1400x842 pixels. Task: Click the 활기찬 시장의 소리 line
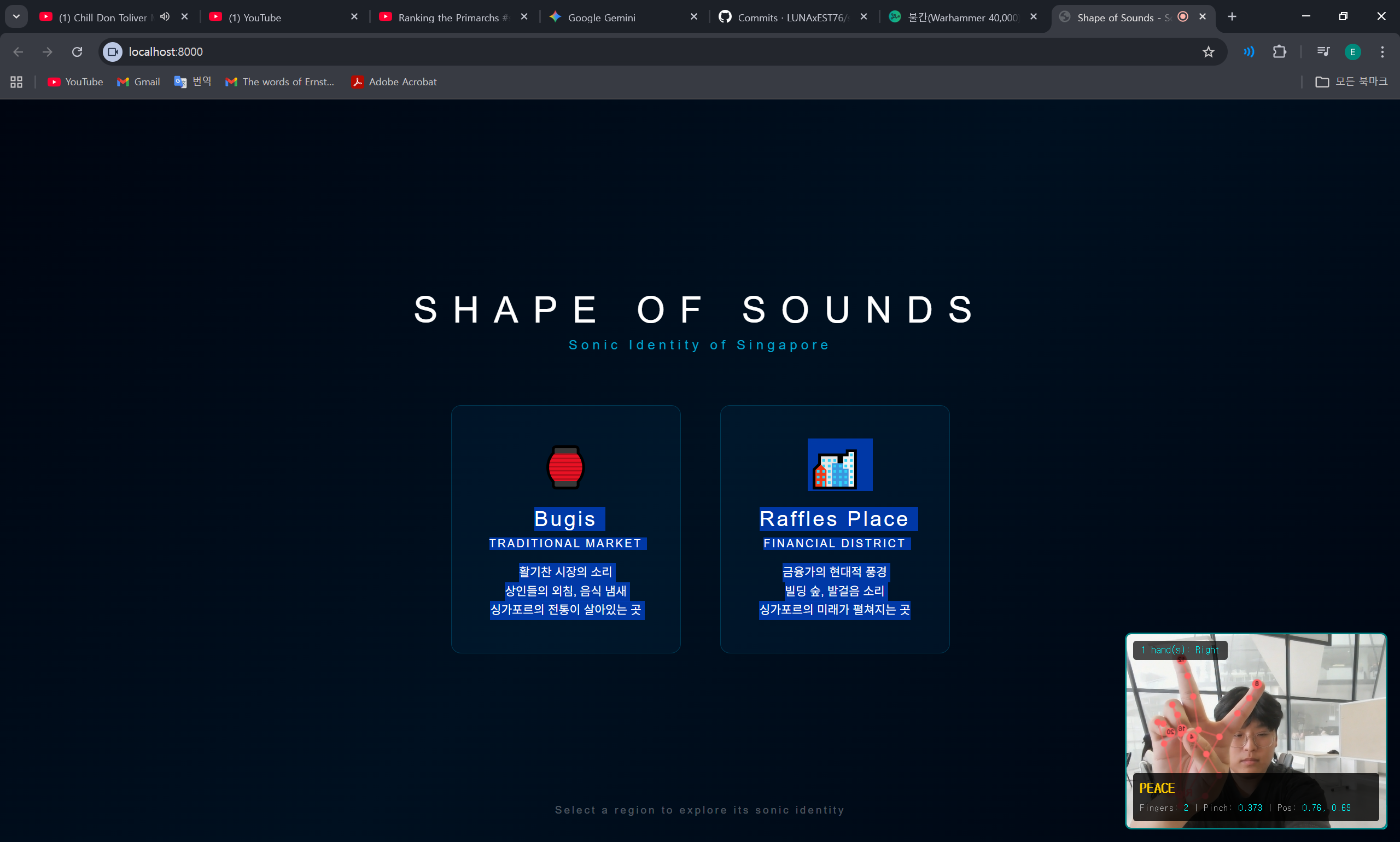point(565,572)
